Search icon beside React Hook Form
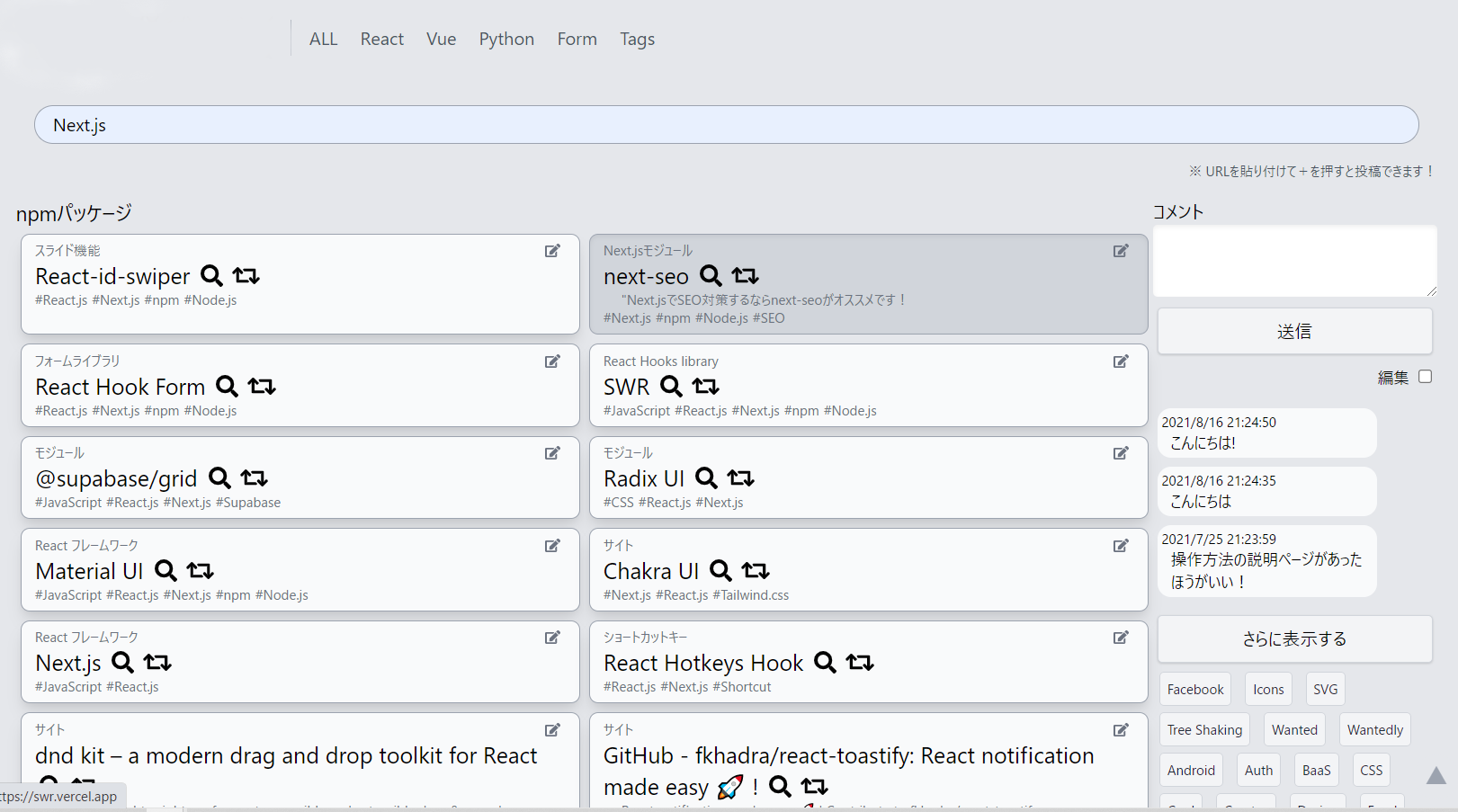 pos(227,386)
